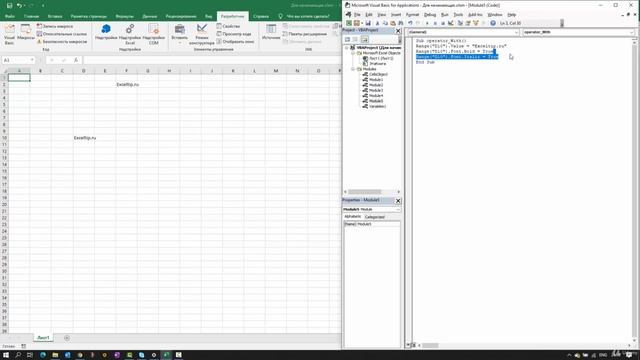Collapse the Microsoft Excel Objects folder
Viewport: 640px width, 360px height.
pyautogui.click(x=353, y=53)
